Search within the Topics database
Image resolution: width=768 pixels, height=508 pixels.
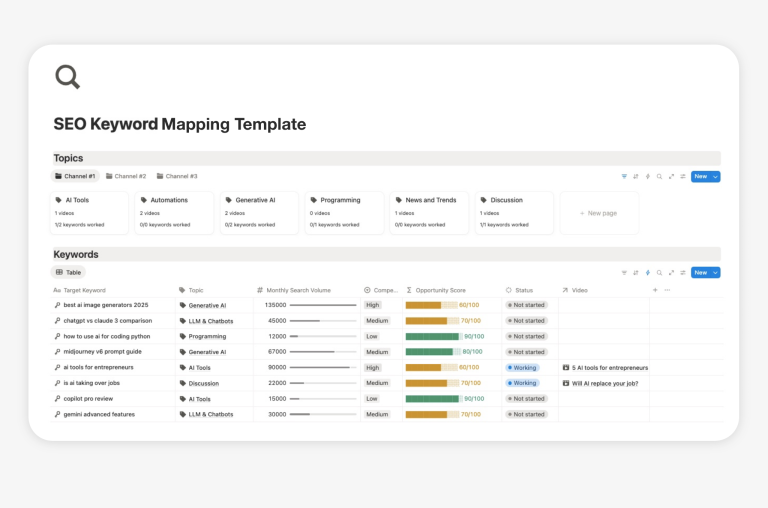pyautogui.click(x=659, y=176)
